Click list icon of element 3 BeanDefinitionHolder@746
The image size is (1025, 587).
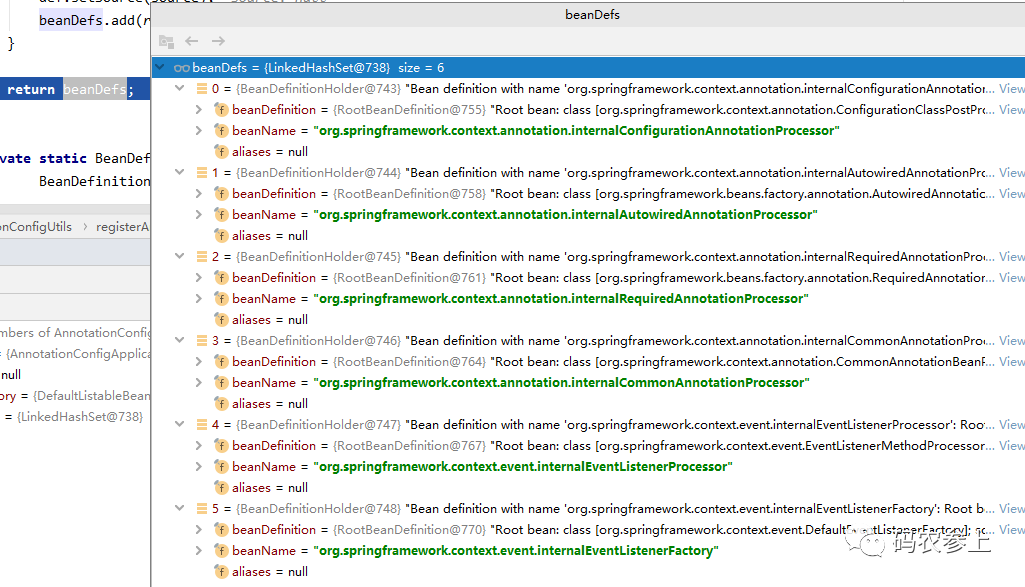202,341
